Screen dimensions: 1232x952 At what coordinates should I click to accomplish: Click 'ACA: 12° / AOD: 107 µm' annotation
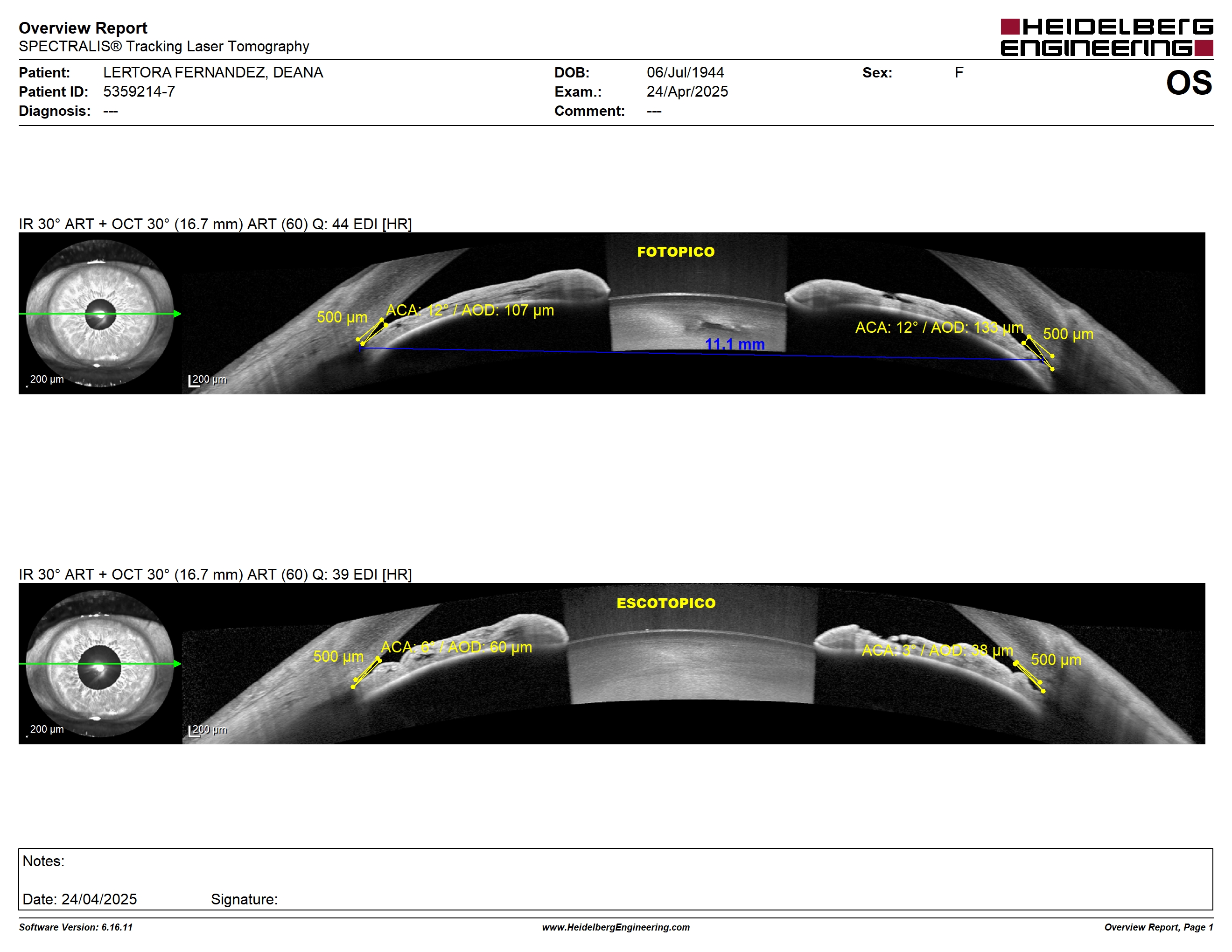[470, 310]
